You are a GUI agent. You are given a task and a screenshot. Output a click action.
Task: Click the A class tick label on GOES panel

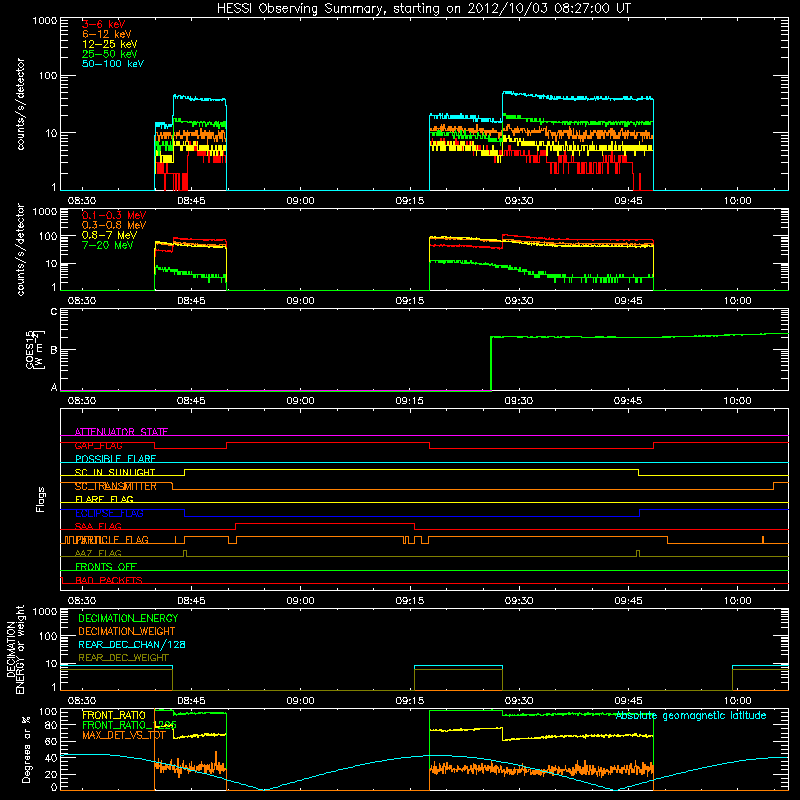[54, 387]
